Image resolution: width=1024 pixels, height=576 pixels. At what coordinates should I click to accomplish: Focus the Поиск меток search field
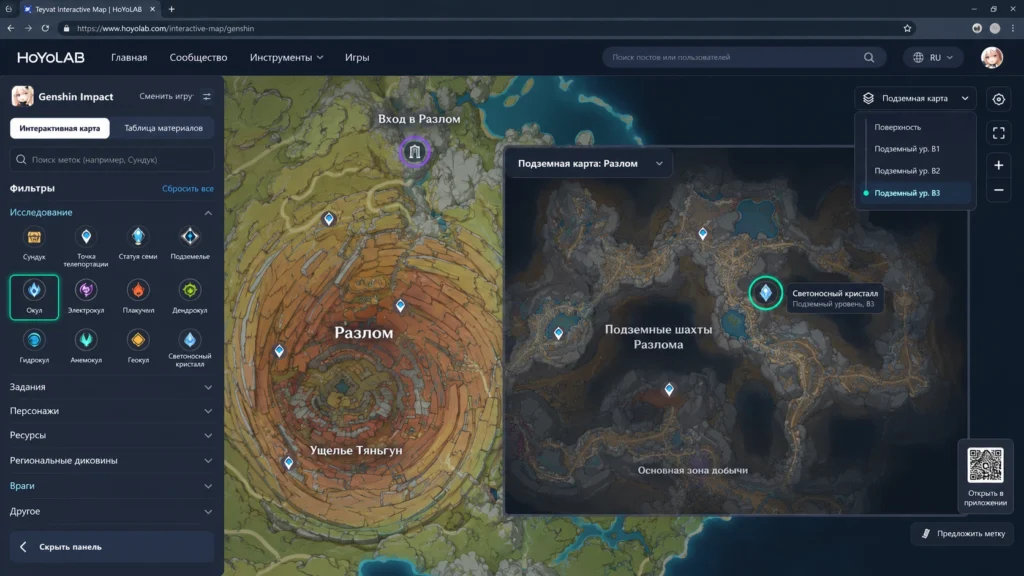[x=112, y=159]
